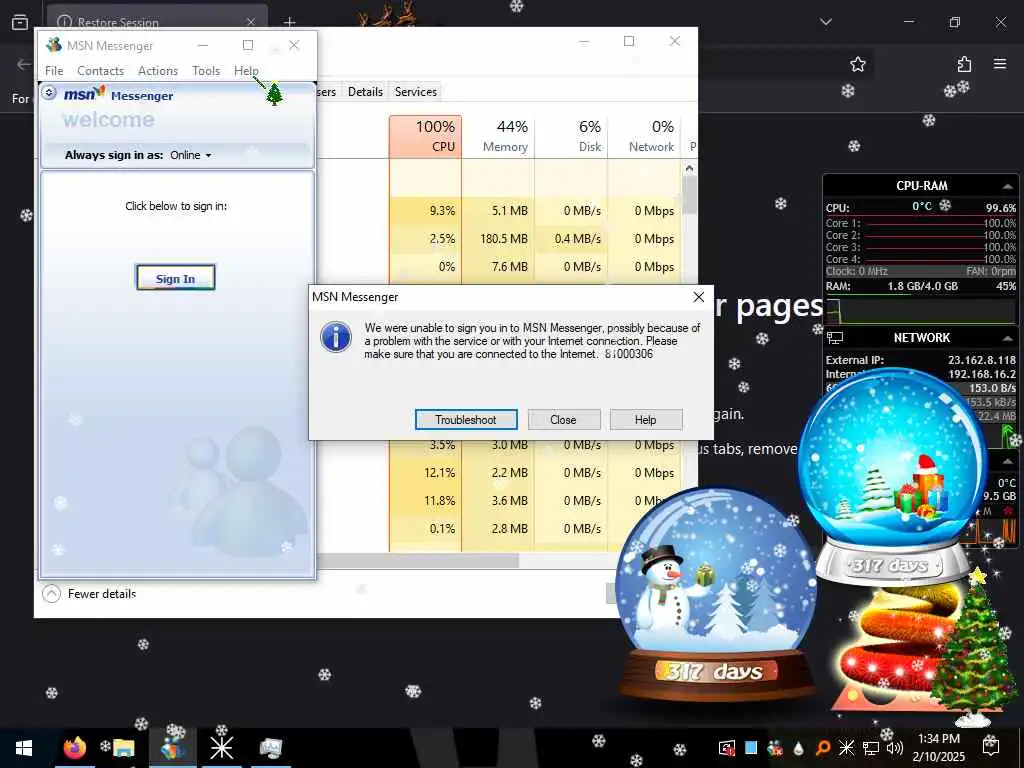Click the Help button in the error dialog

tap(646, 419)
